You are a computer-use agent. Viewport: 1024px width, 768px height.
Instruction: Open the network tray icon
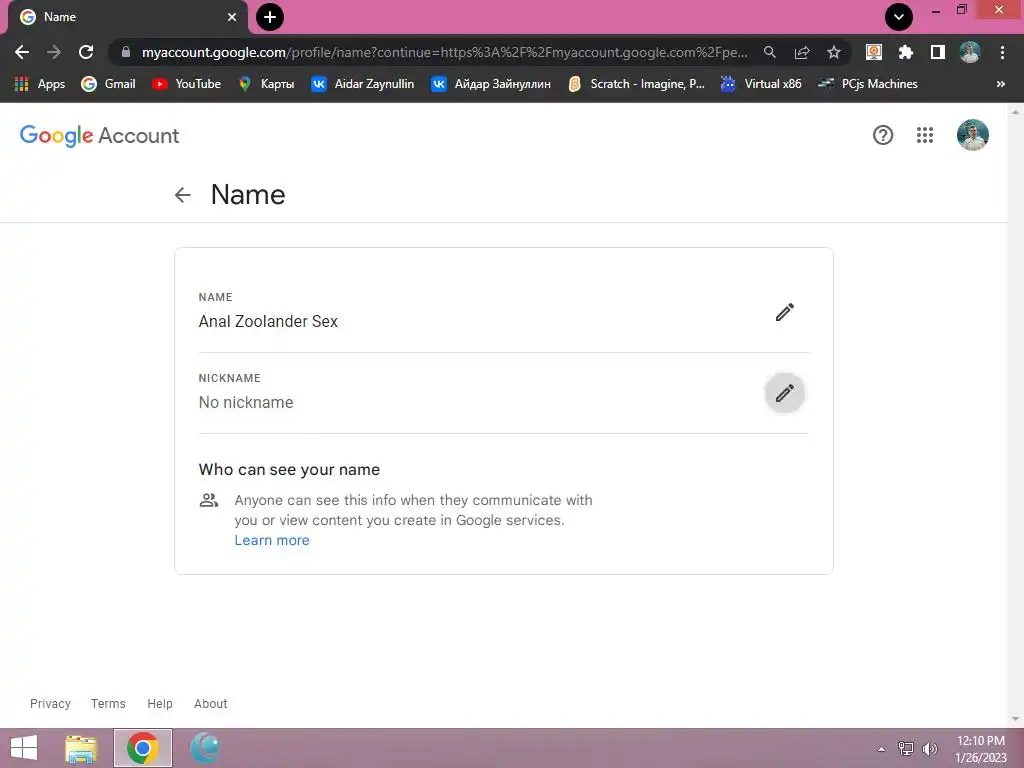coord(905,748)
